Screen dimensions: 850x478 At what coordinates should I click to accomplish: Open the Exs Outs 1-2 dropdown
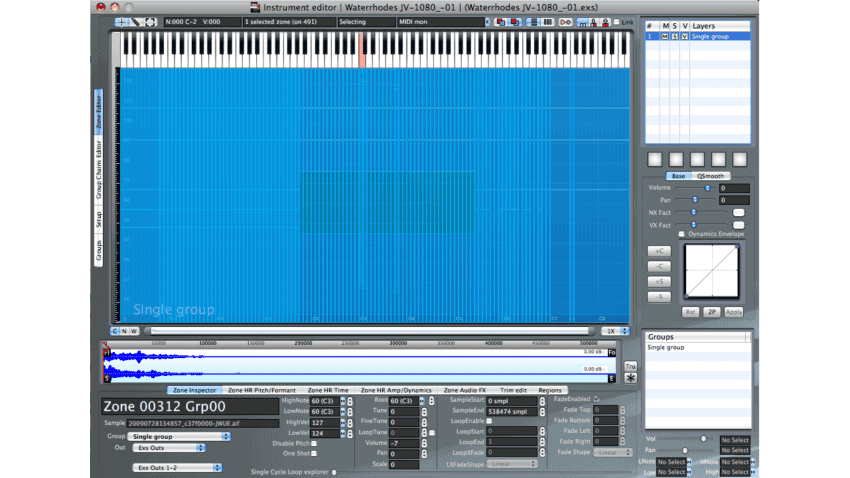click(x=170, y=466)
